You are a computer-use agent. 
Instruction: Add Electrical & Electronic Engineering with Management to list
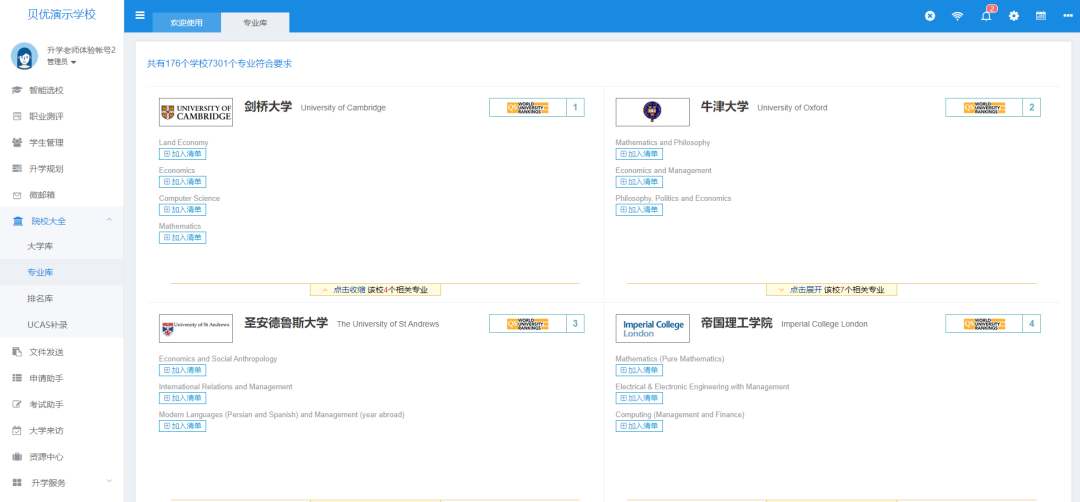click(x=638, y=398)
